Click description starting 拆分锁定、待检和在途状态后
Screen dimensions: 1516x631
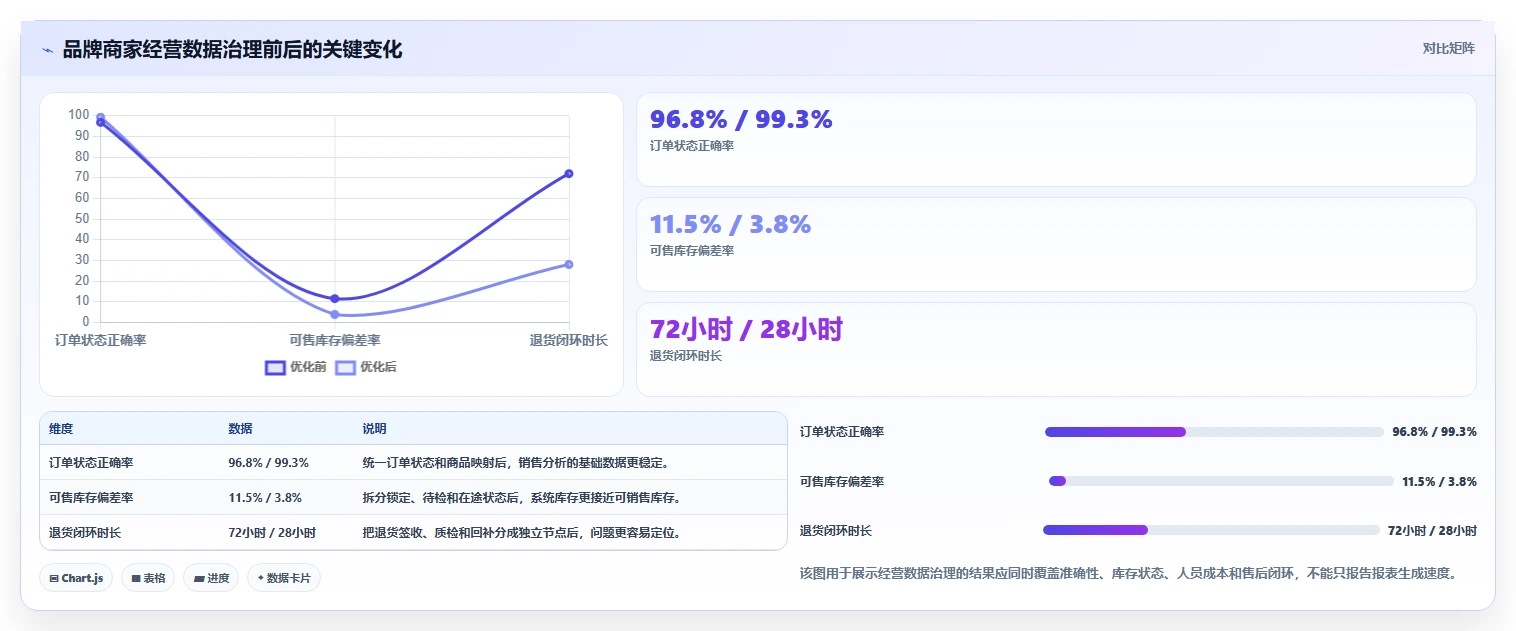tap(522, 498)
